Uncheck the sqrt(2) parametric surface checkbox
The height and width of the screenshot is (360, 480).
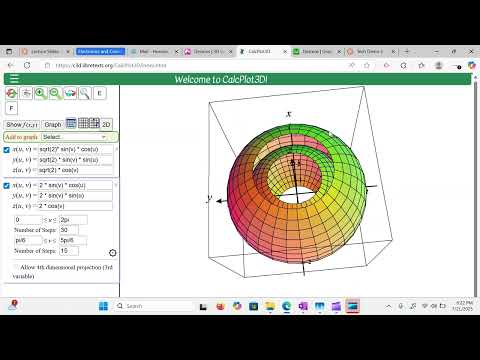(6, 150)
